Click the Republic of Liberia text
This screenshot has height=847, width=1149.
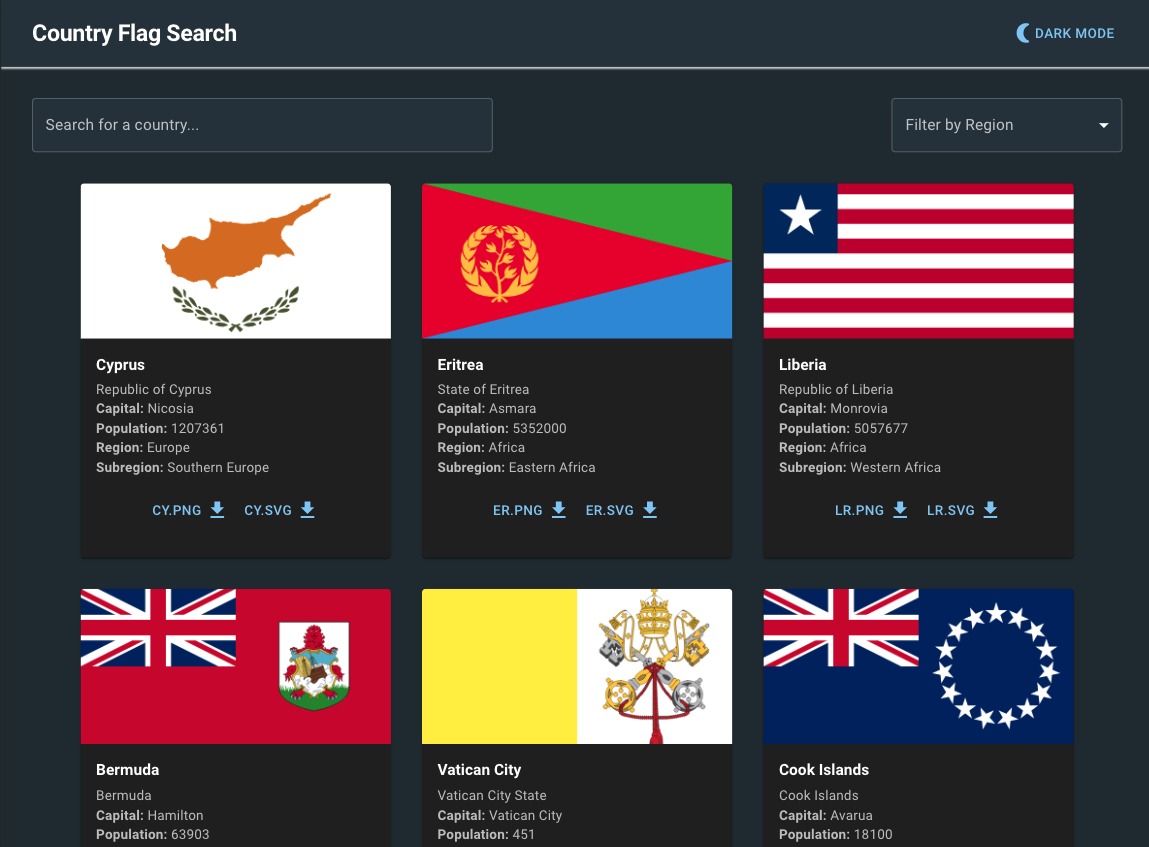[836, 390]
